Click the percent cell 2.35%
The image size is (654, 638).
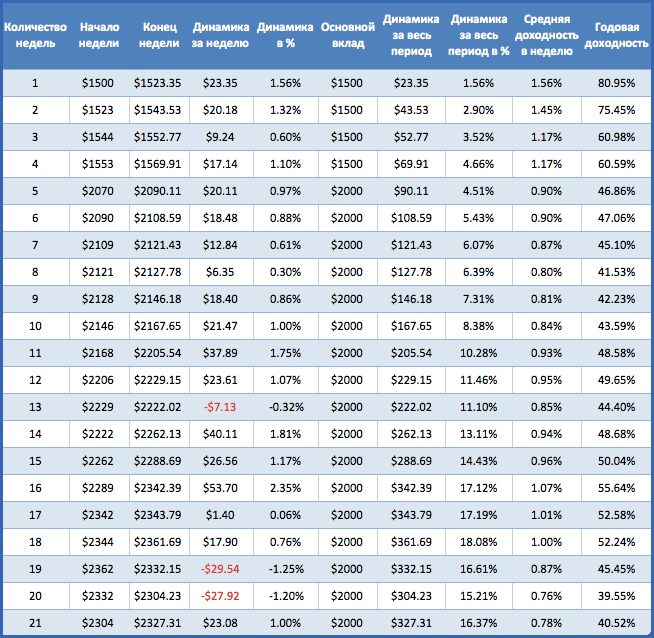pos(285,488)
